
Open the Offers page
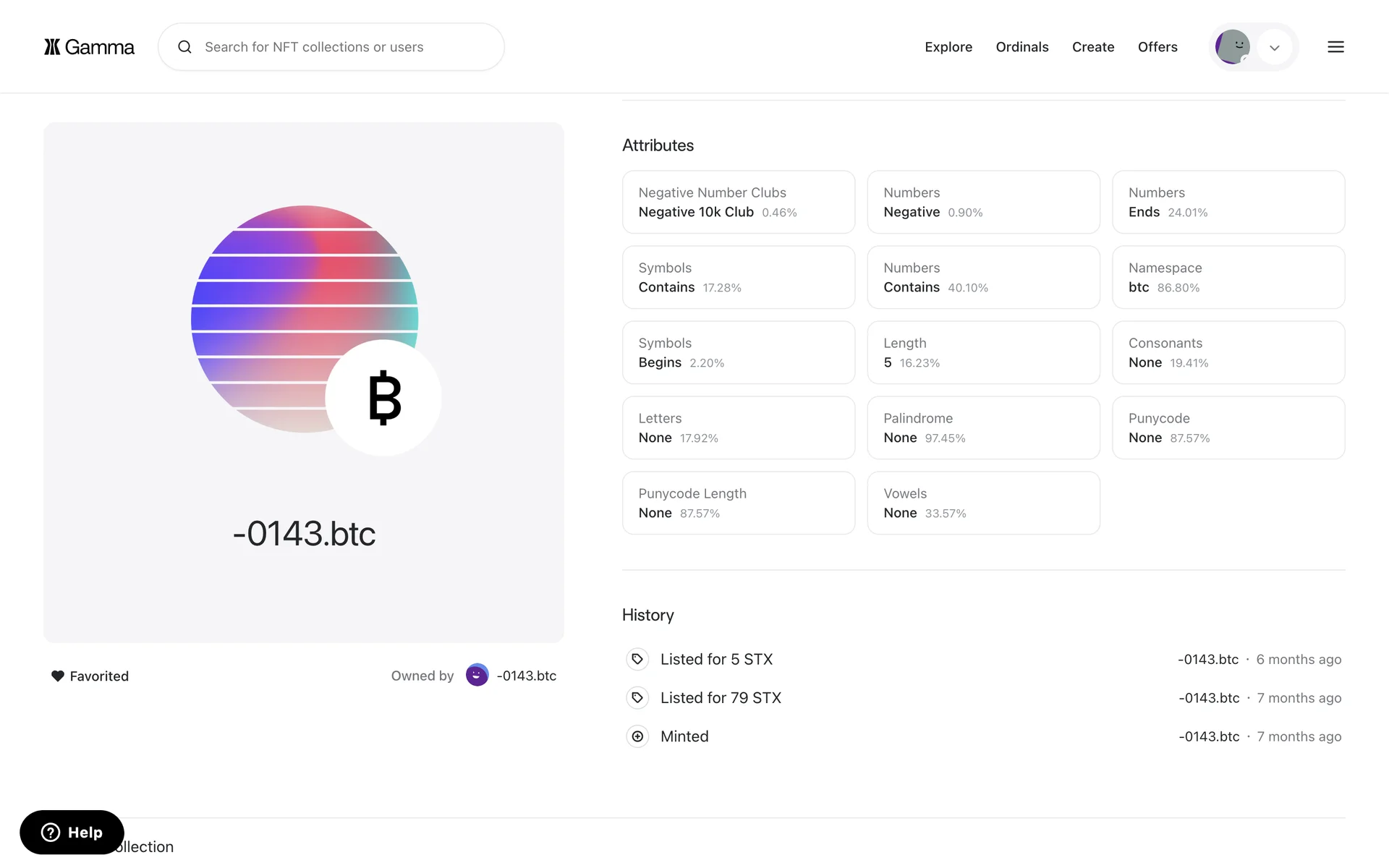click(1157, 47)
